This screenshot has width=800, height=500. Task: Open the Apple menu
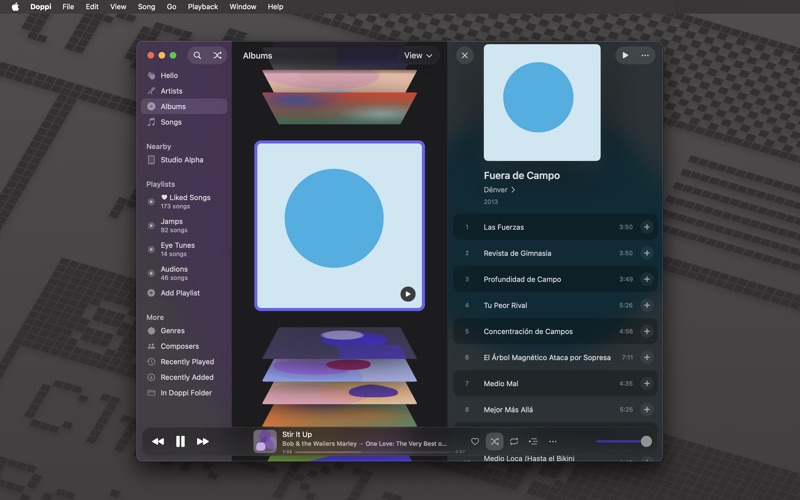(15, 7)
